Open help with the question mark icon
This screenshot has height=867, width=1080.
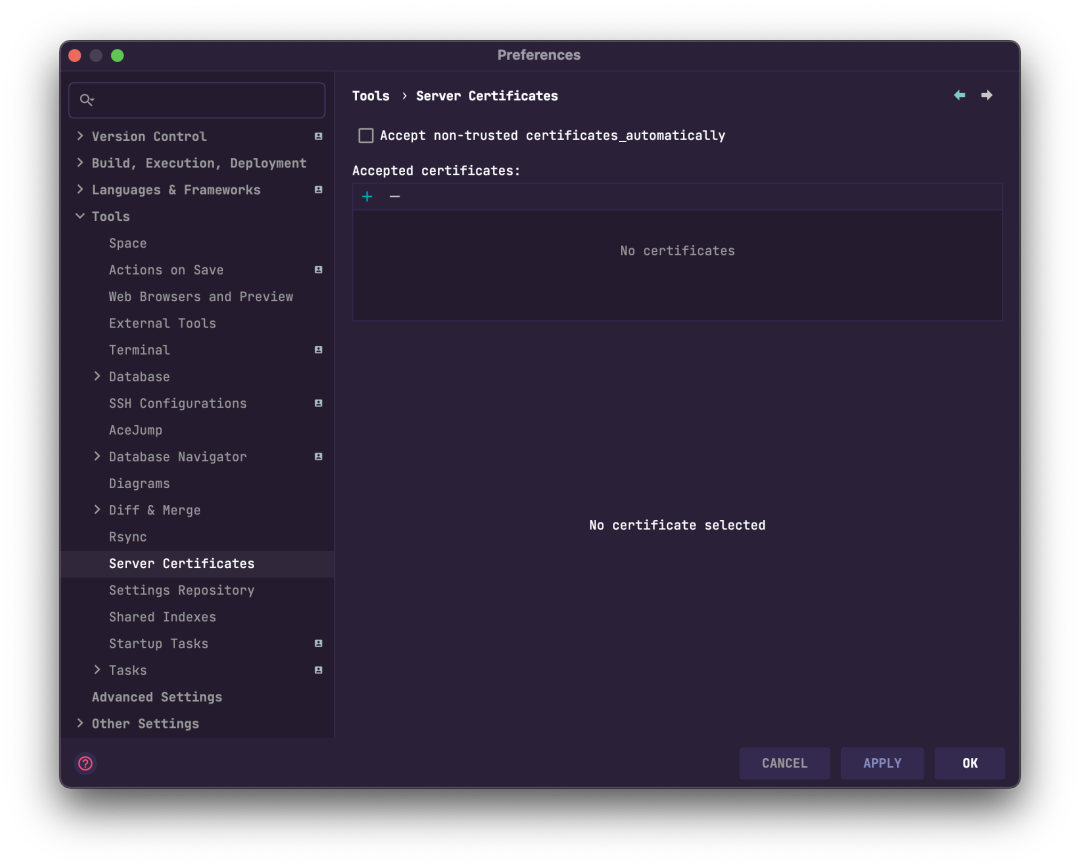tap(85, 763)
